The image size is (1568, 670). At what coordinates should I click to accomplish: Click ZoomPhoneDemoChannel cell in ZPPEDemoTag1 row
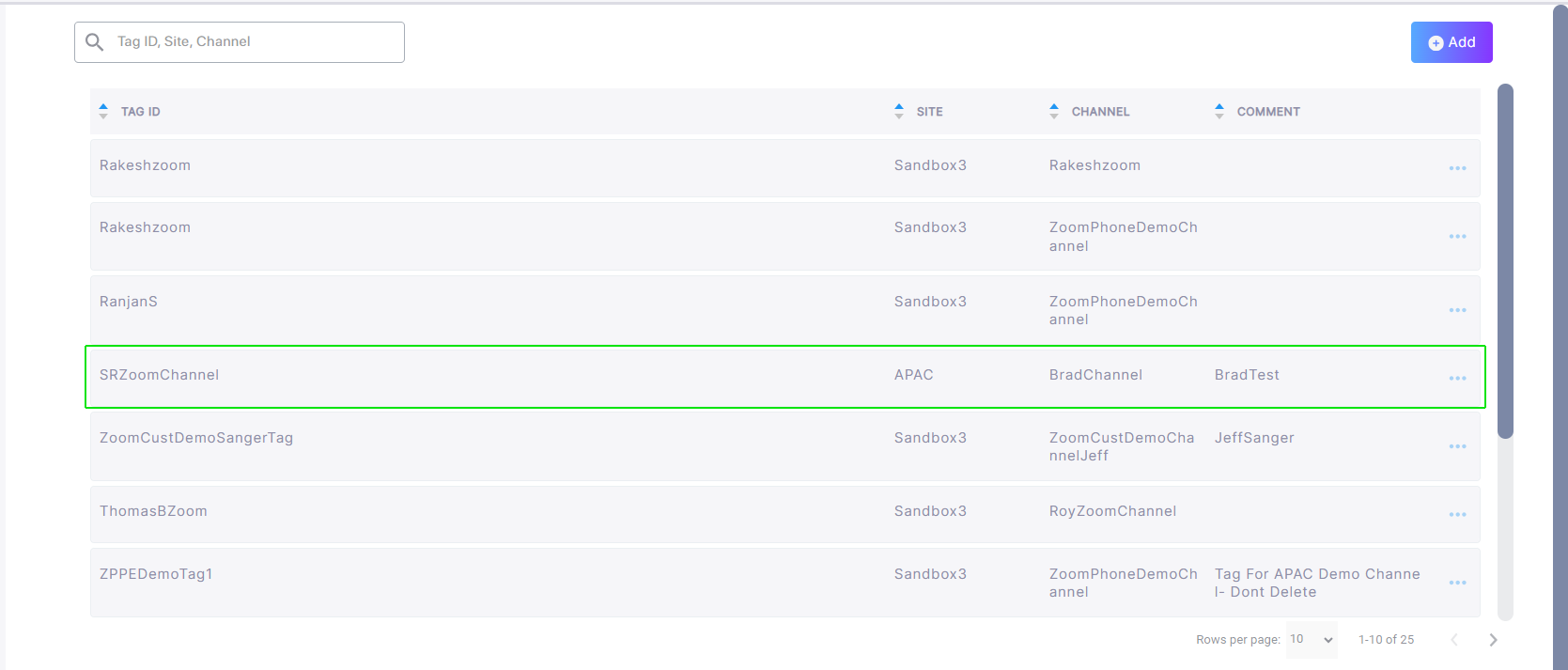click(x=1124, y=583)
